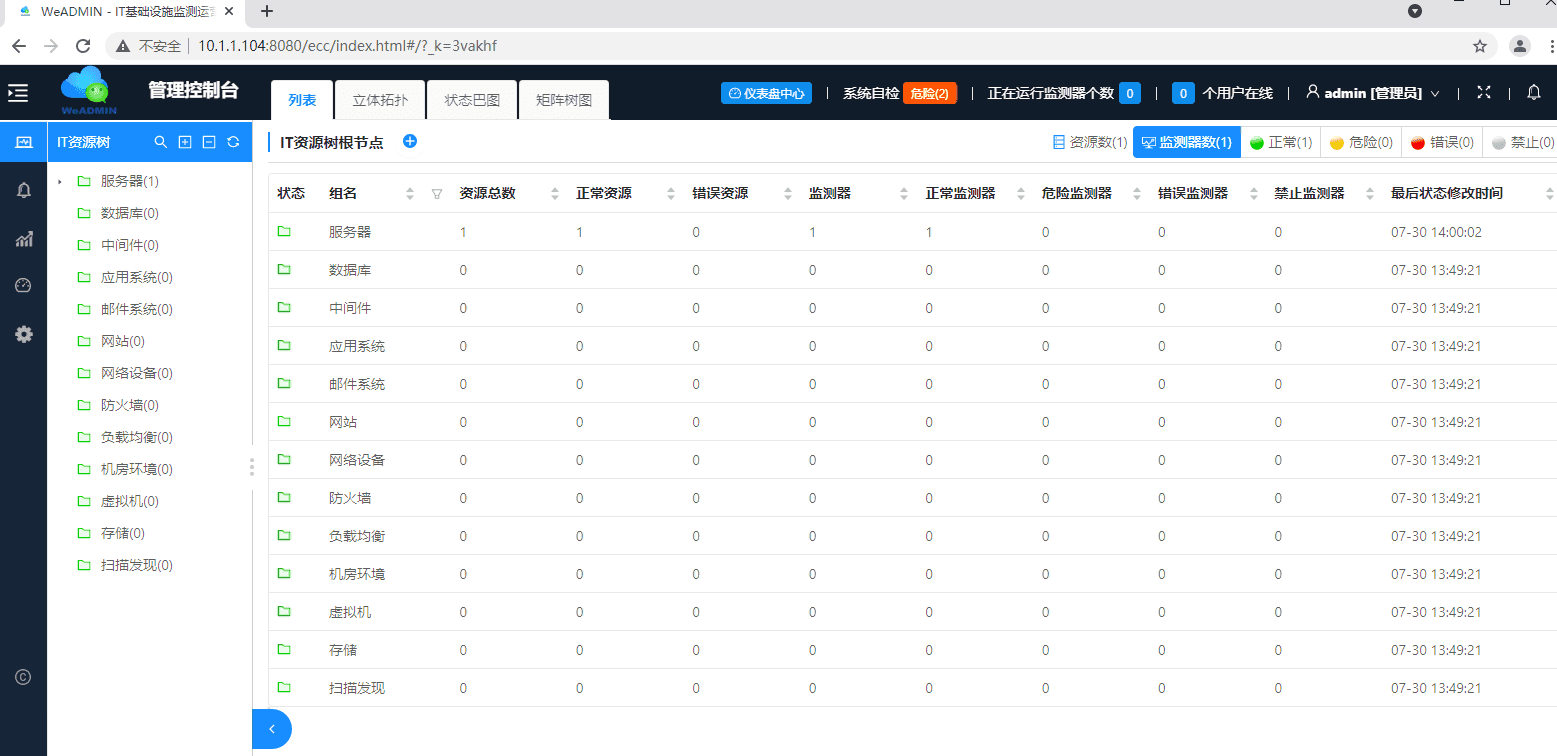Image resolution: width=1557 pixels, height=756 pixels.
Task: Search the IT资源树 with the magnifier icon
Action: point(160,142)
